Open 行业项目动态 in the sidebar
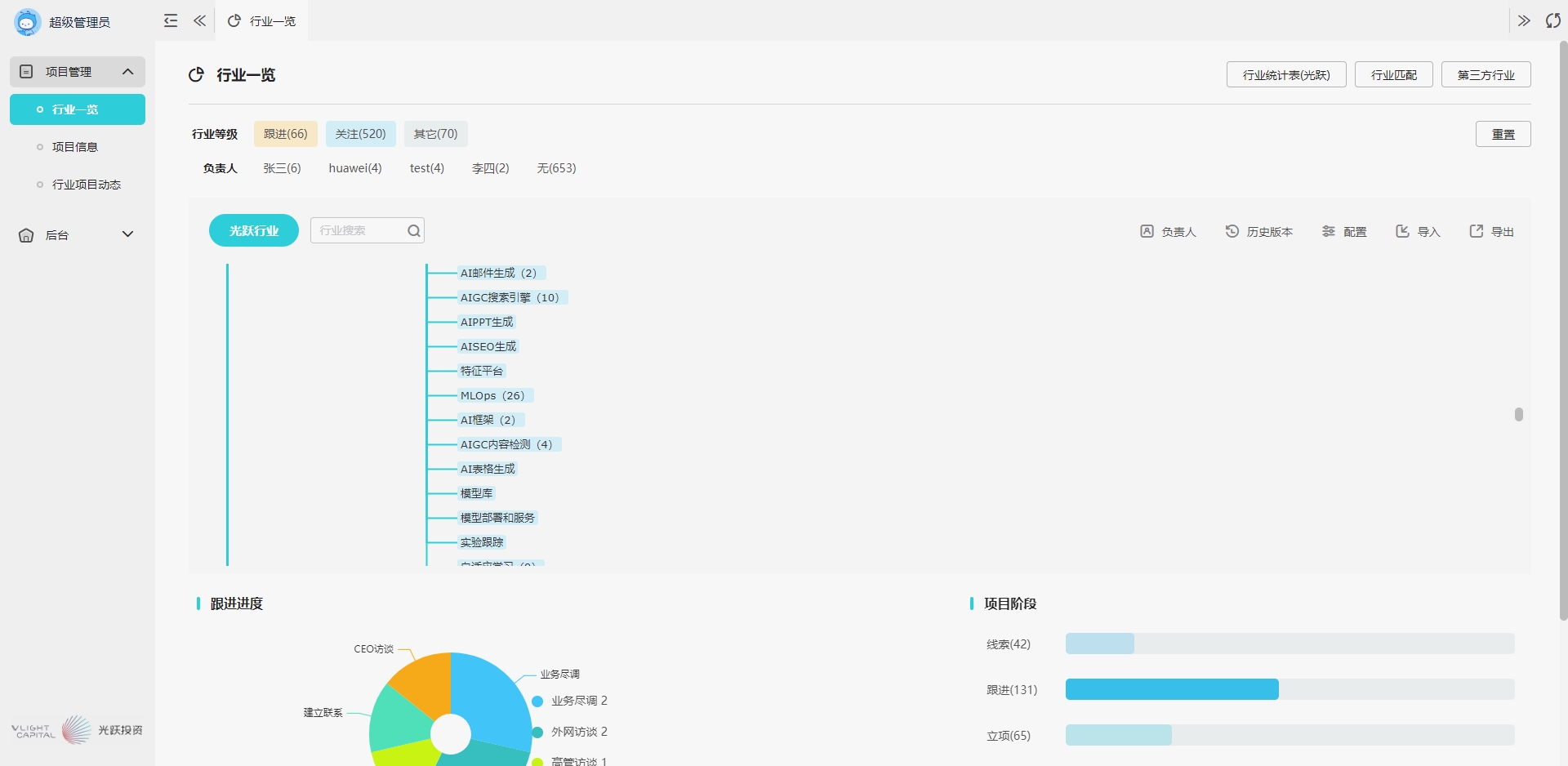Screen dimensions: 1568x766 tap(87, 185)
